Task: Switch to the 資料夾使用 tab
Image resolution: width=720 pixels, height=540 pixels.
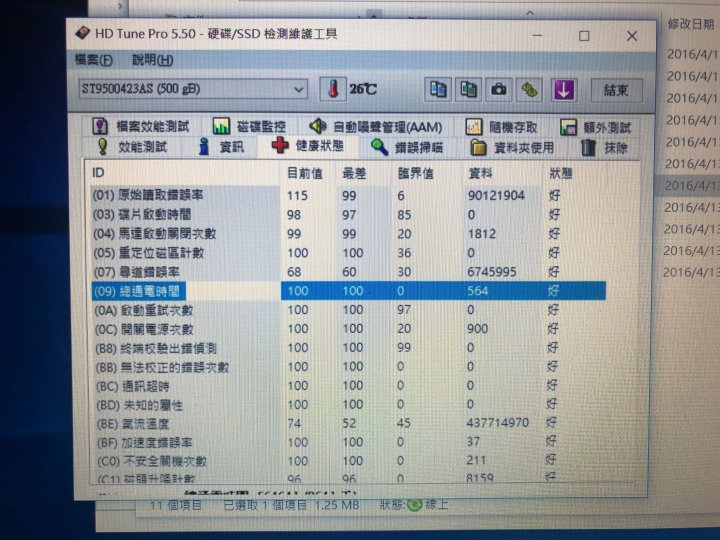Action: coord(512,147)
